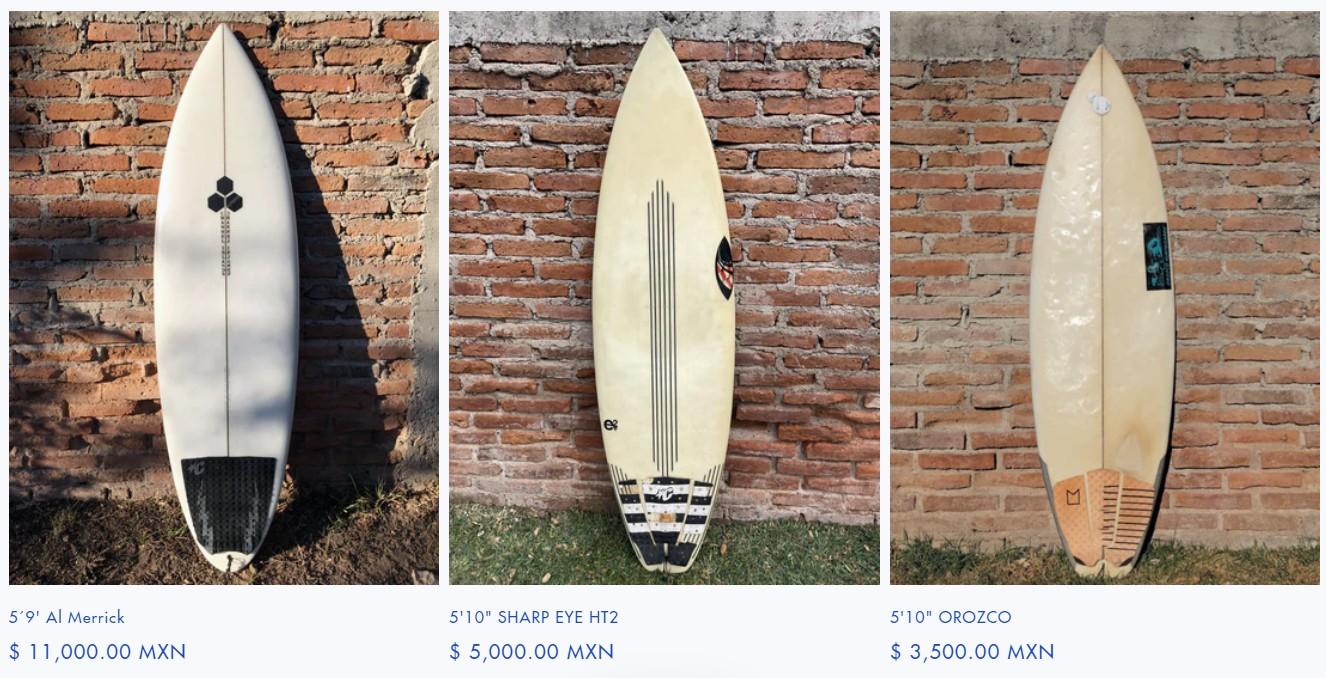Viewport: 1326px width, 678px height.
Task: Click the hexagon logo on Al Merrick board
Action: click(x=226, y=195)
